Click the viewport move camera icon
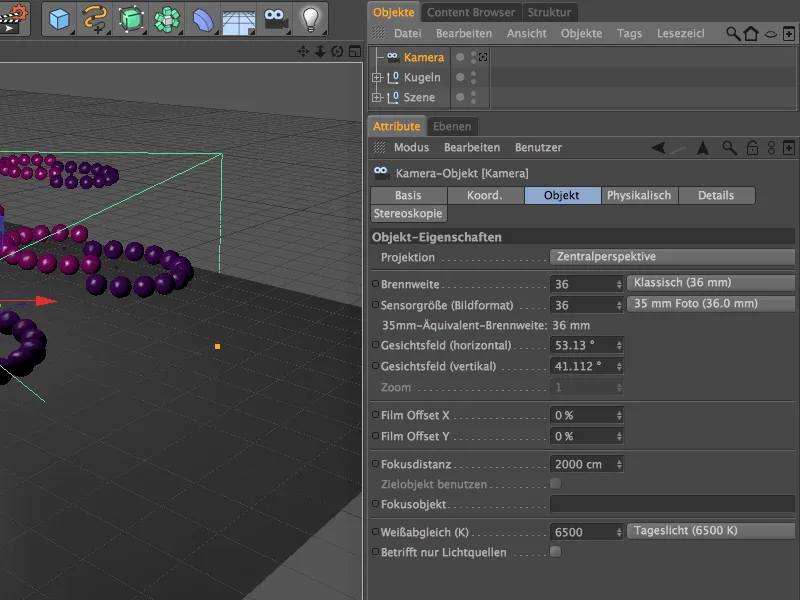 pyautogui.click(x=303, y=51)
